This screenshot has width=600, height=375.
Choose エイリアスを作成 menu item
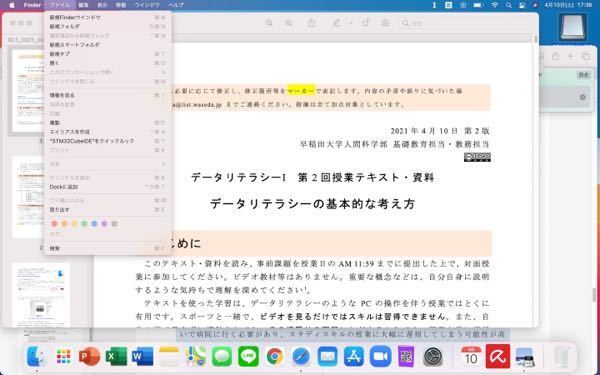click(x=108, y=132)
